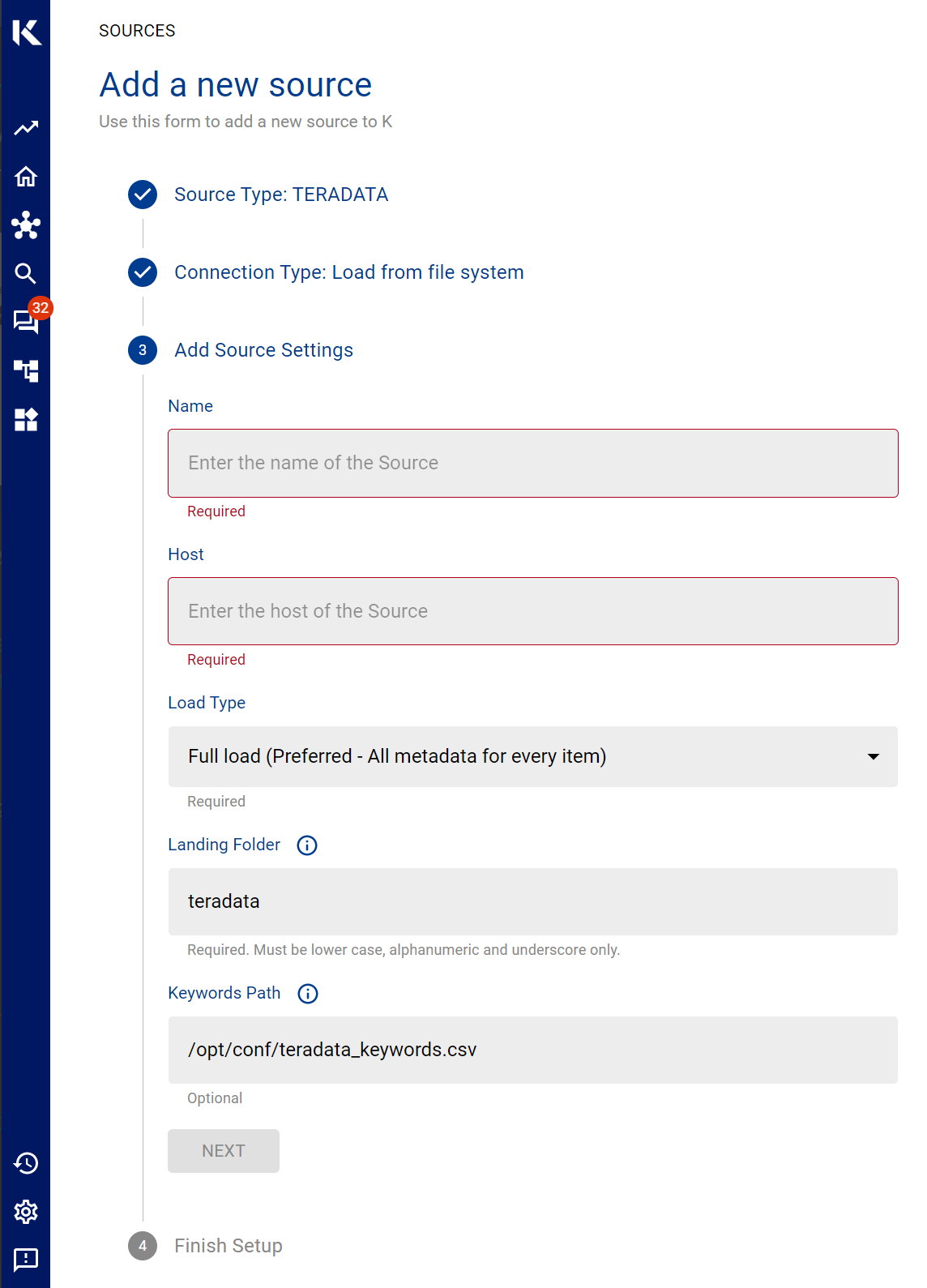This screenshot has height=1288, width=927.
Task: Open messages with 32 notifications badge
Action: (26, 322)
